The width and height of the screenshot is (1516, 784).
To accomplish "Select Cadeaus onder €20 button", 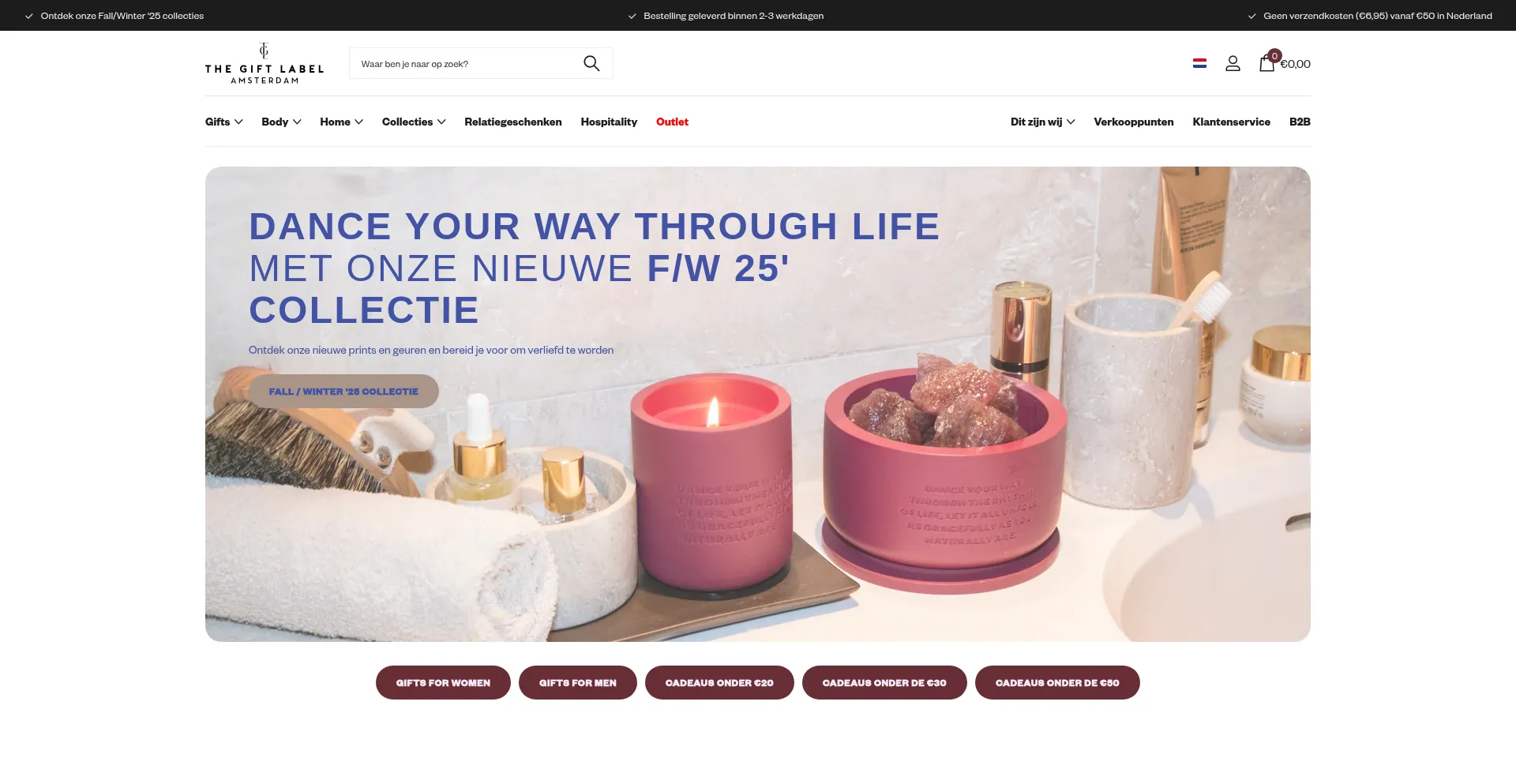I will pyautogui.click(x=719, y=683).
